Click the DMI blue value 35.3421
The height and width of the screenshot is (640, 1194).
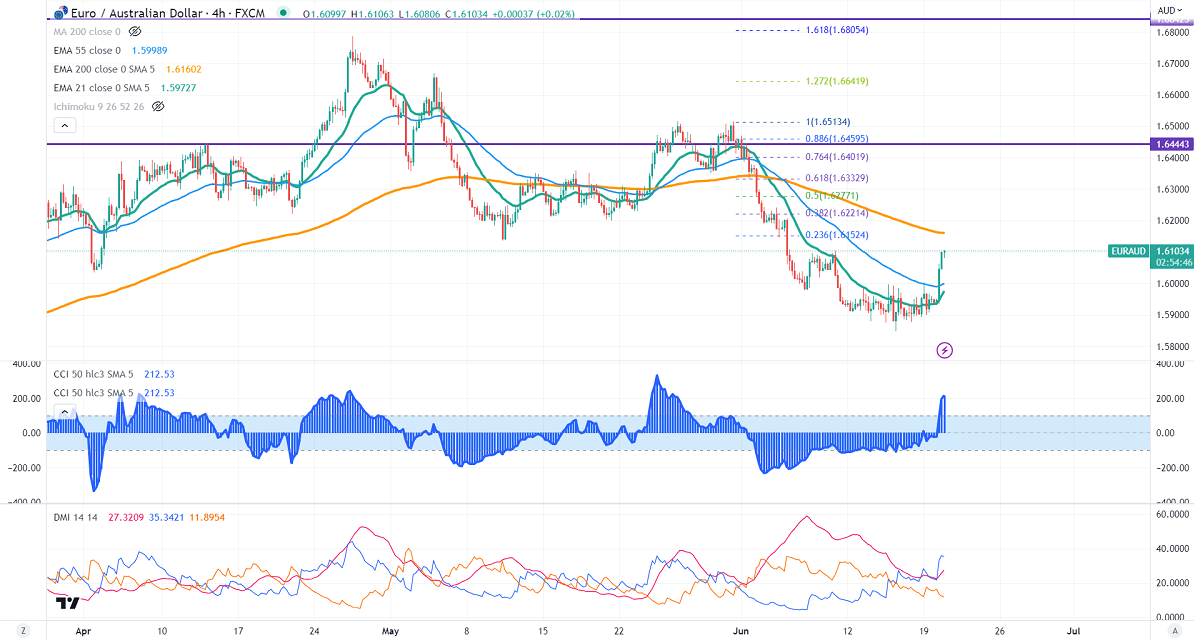tap(168, 517)
